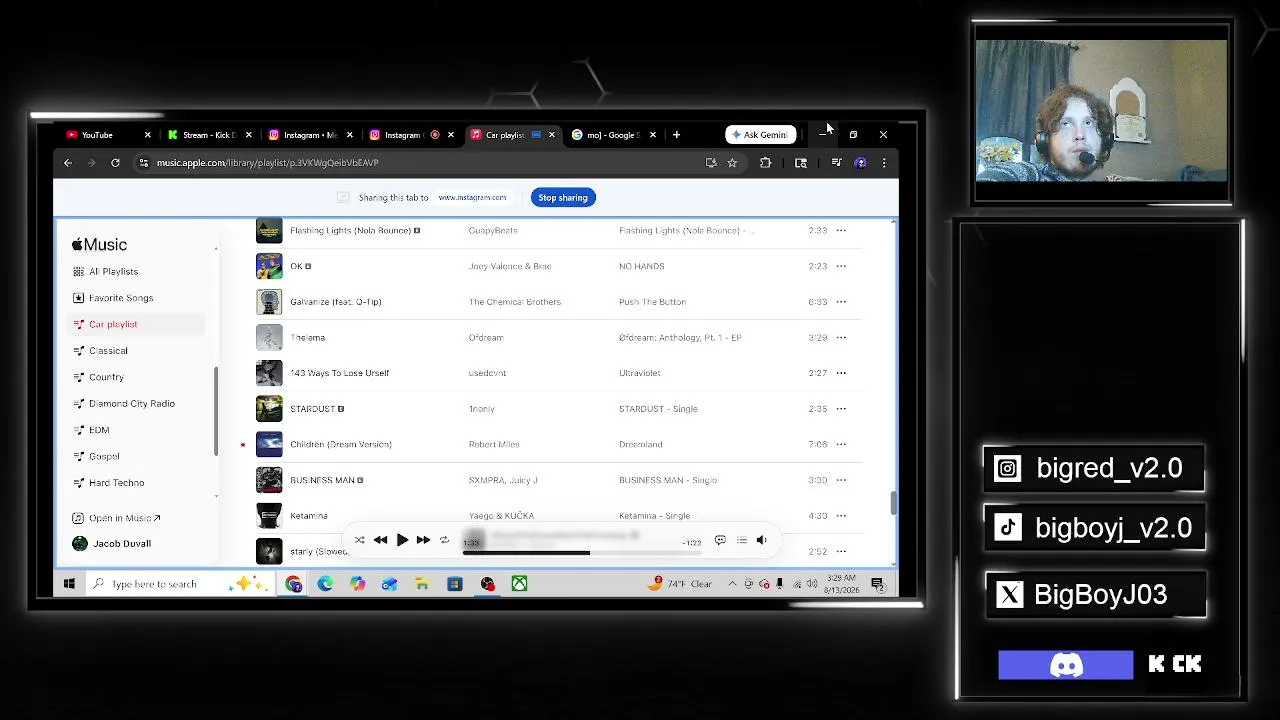Open more options for BUSINESS MAN
Image resolution: width=1280 pixels, height=720 pixels.
coord(841,480)
